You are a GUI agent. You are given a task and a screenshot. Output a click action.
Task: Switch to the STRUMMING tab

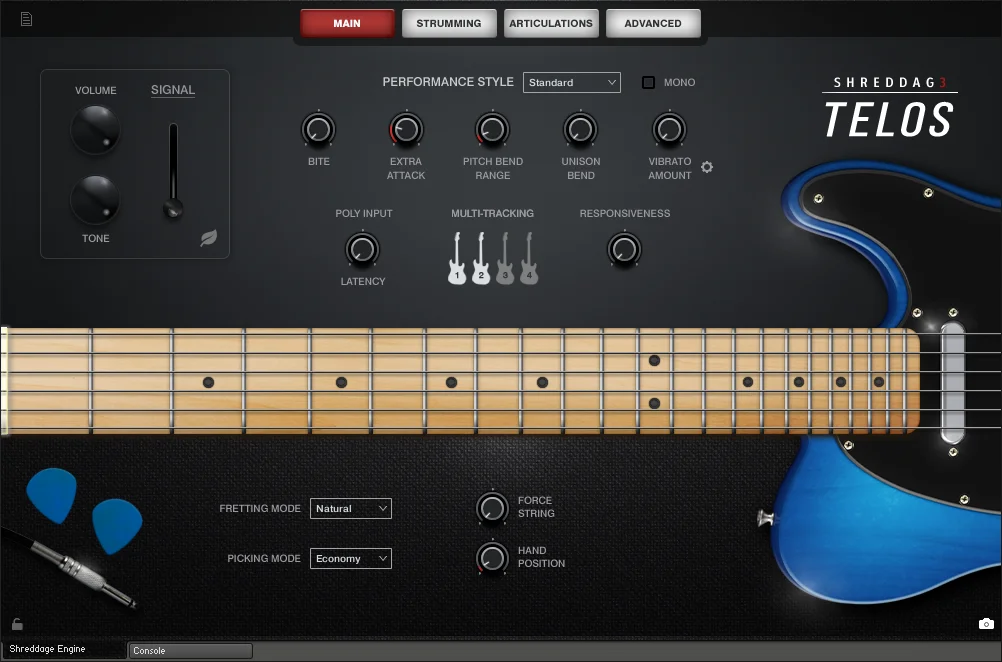449,24
